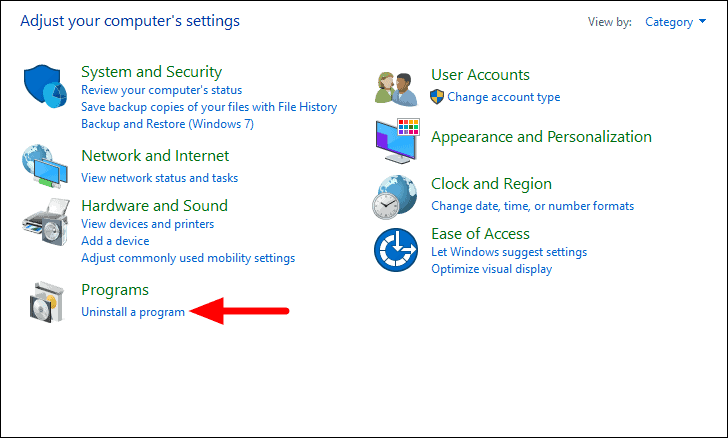This screenshot has width=728, height=438.
Task: Click the Ease of Access icon
Action: coord(396,250)
